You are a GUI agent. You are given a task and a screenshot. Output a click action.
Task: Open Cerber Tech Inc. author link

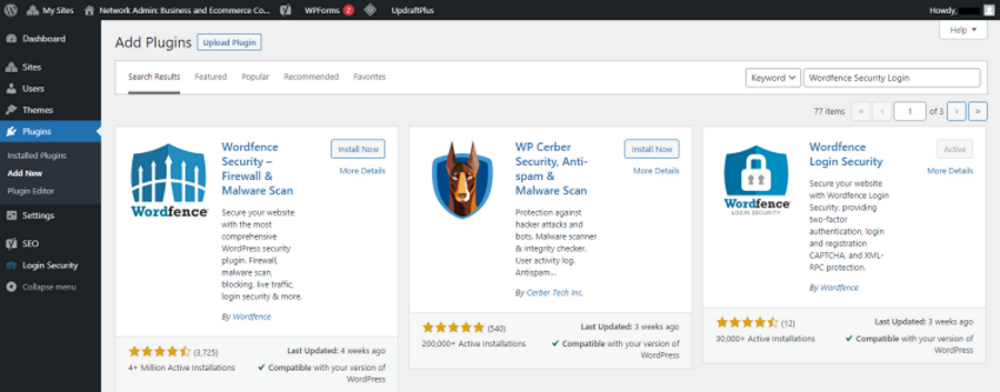pos(555,293)
